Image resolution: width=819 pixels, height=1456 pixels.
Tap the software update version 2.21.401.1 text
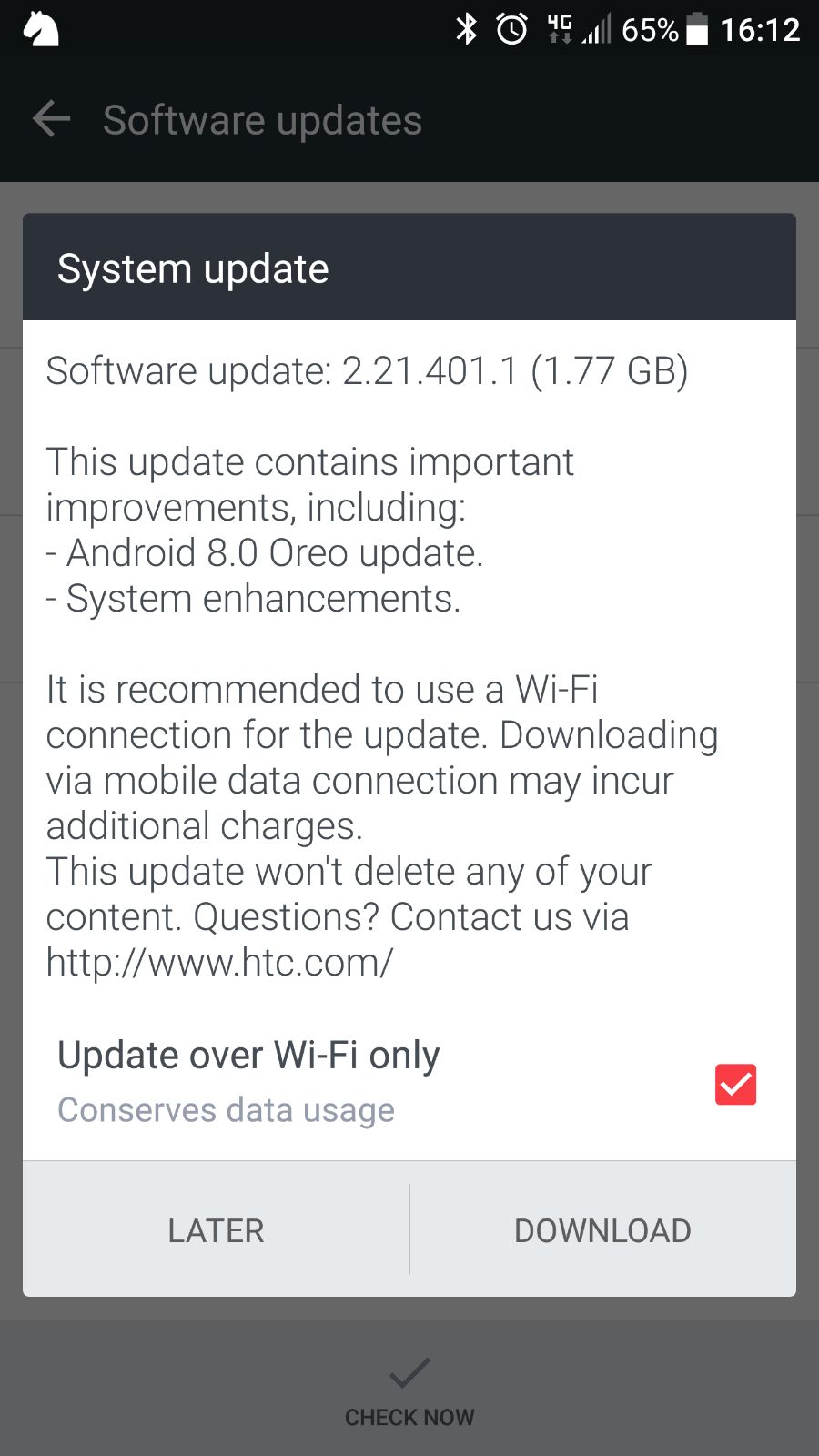click(430, 370)
